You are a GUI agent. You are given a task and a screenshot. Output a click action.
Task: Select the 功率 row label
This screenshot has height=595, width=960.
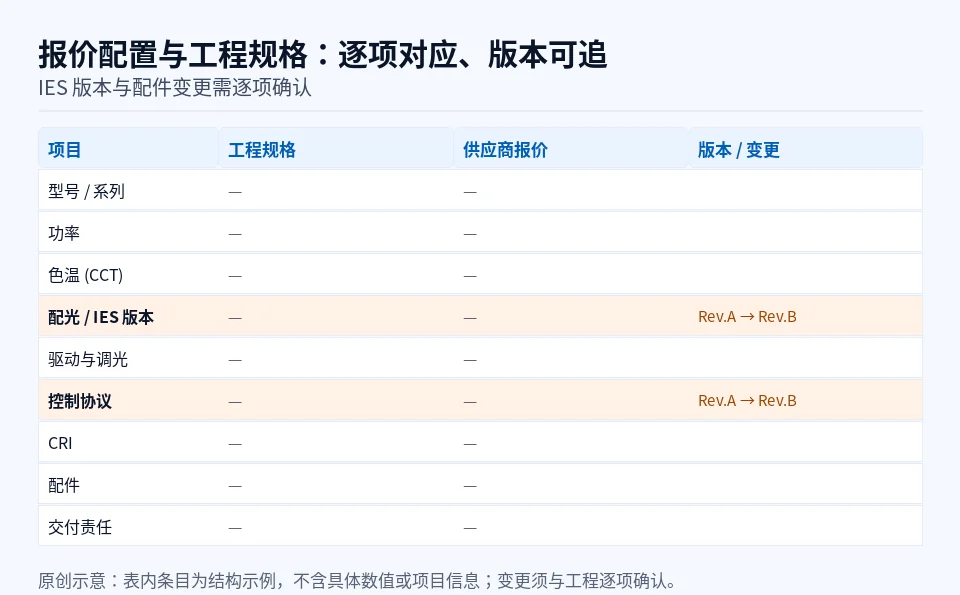[64, 233]
